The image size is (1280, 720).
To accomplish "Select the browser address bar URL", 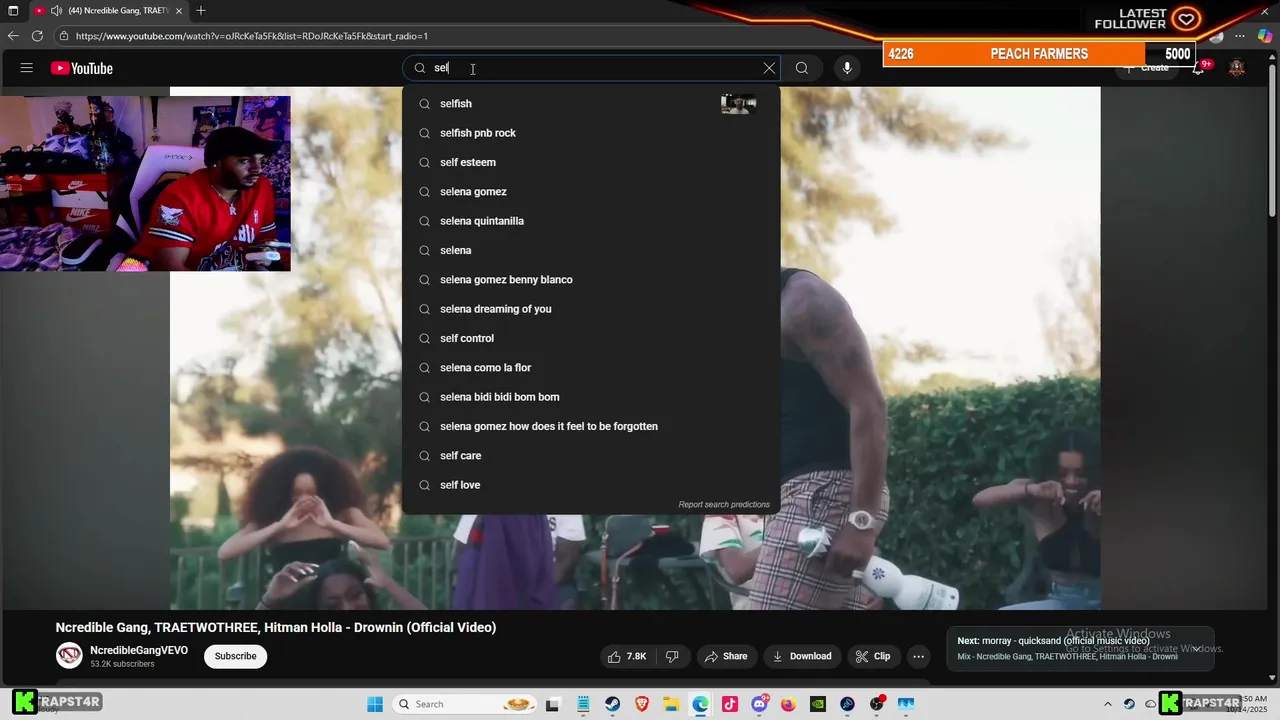I will point(252,36).
